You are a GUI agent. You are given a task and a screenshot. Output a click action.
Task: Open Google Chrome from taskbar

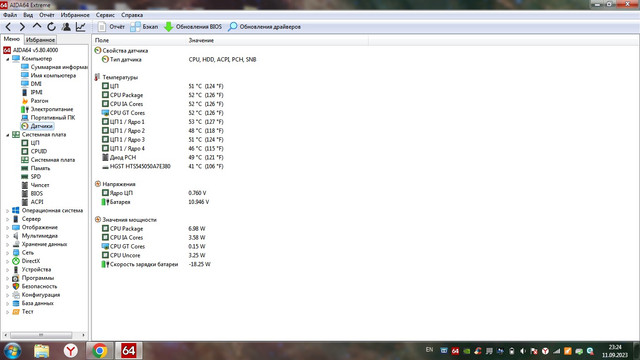point(99,351)
